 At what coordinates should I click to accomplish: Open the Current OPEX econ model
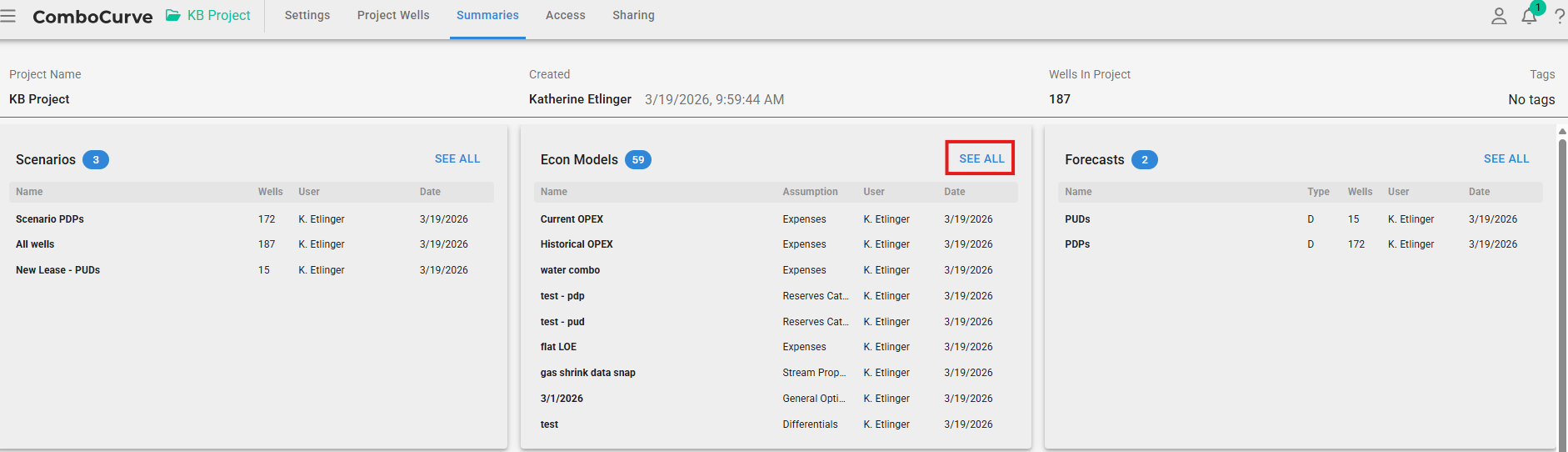[572, 219]
